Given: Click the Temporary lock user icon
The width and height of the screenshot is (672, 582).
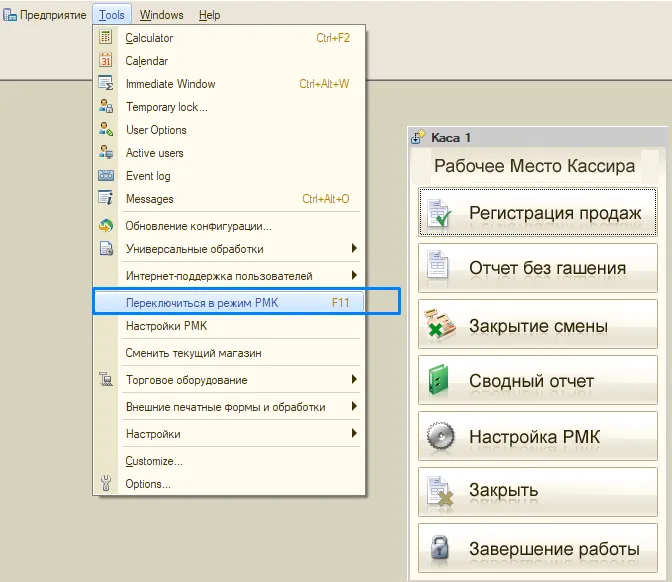Looking at the screenshot, I should click(105, 106).
